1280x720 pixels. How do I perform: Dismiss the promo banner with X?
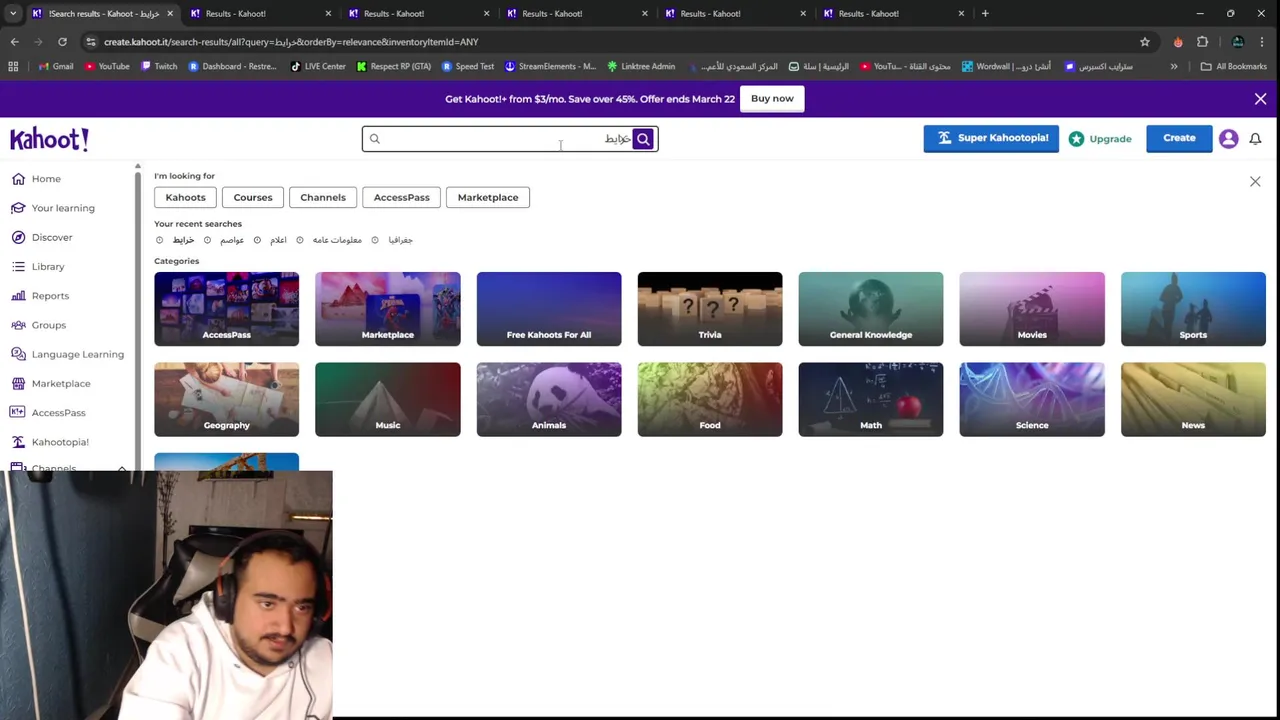pos(1260,99)
